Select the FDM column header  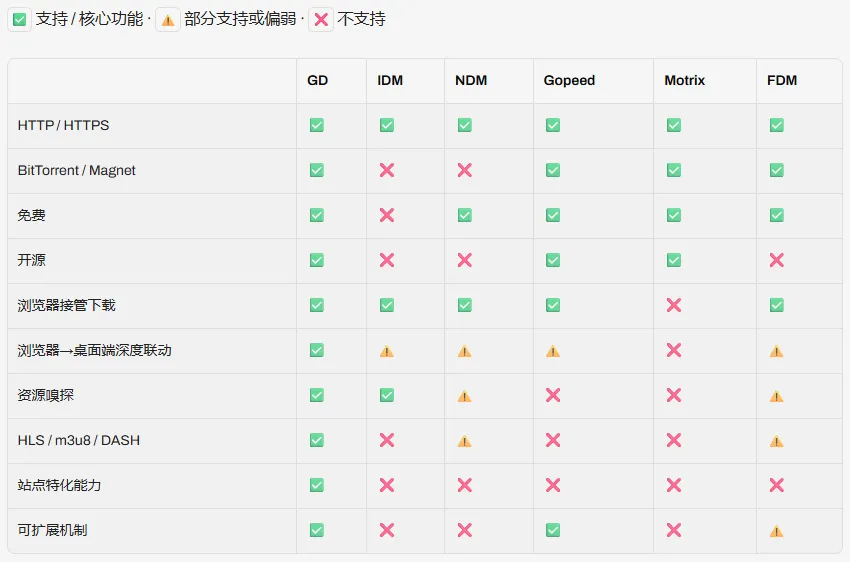click(x=782, y=80)
